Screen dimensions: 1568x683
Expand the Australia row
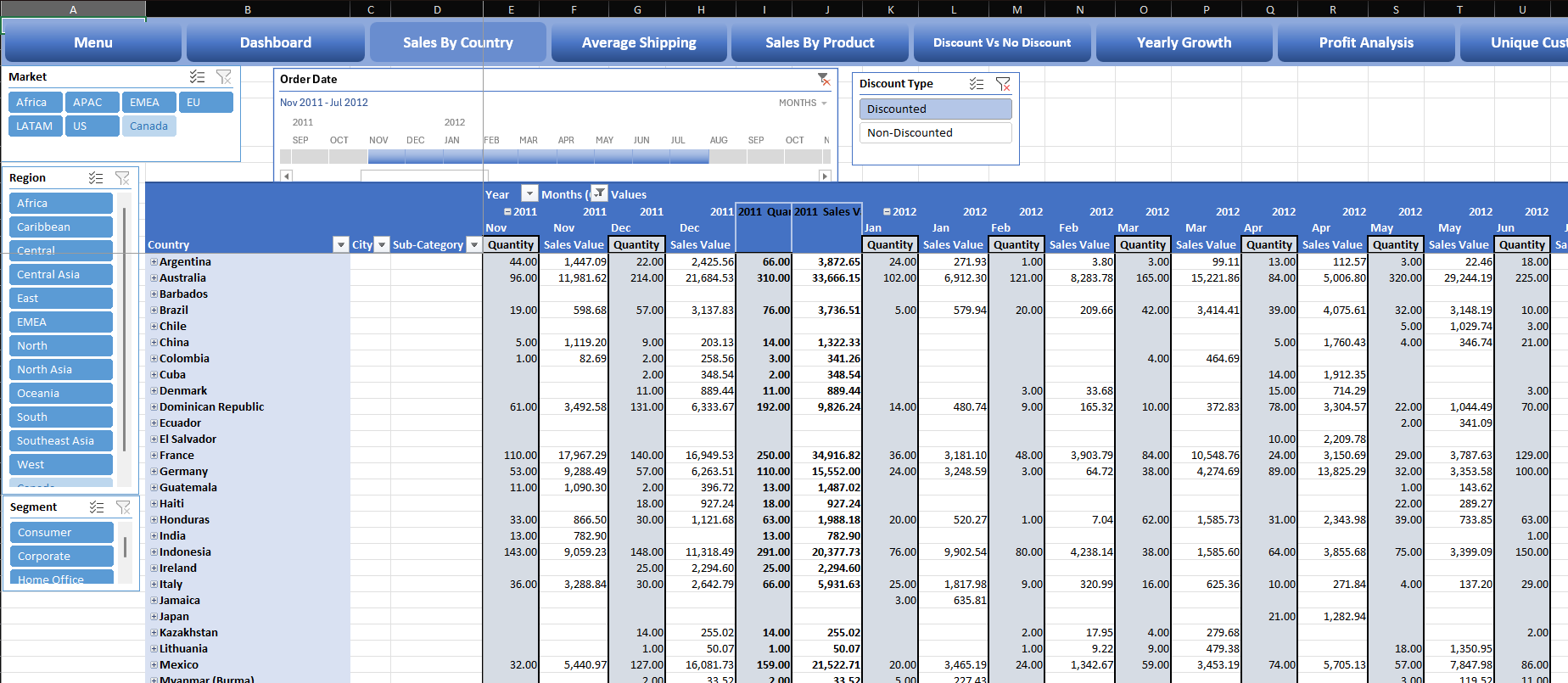click(x=154, y=277)
